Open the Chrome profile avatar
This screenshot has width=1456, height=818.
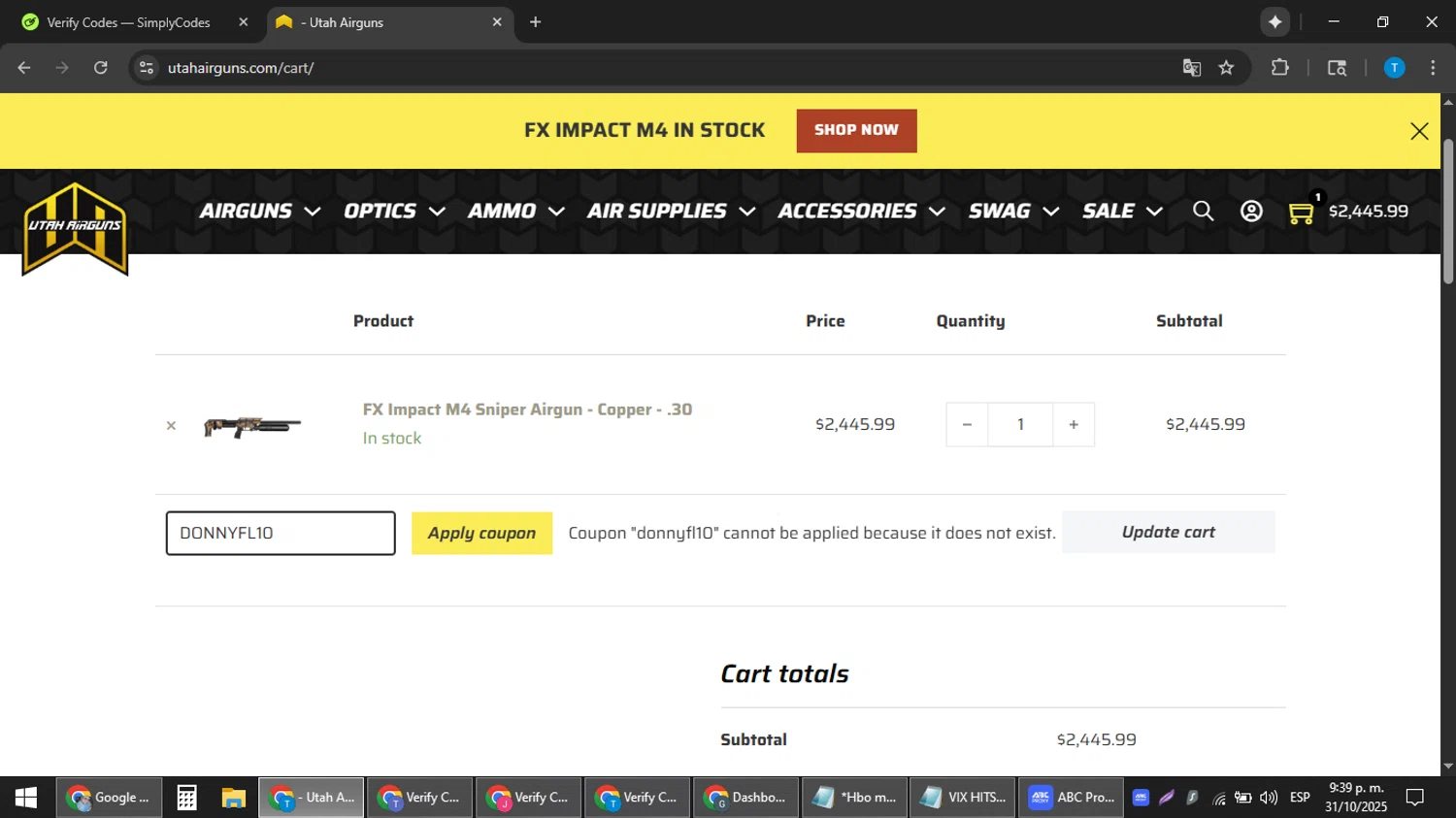(1394, 68)
